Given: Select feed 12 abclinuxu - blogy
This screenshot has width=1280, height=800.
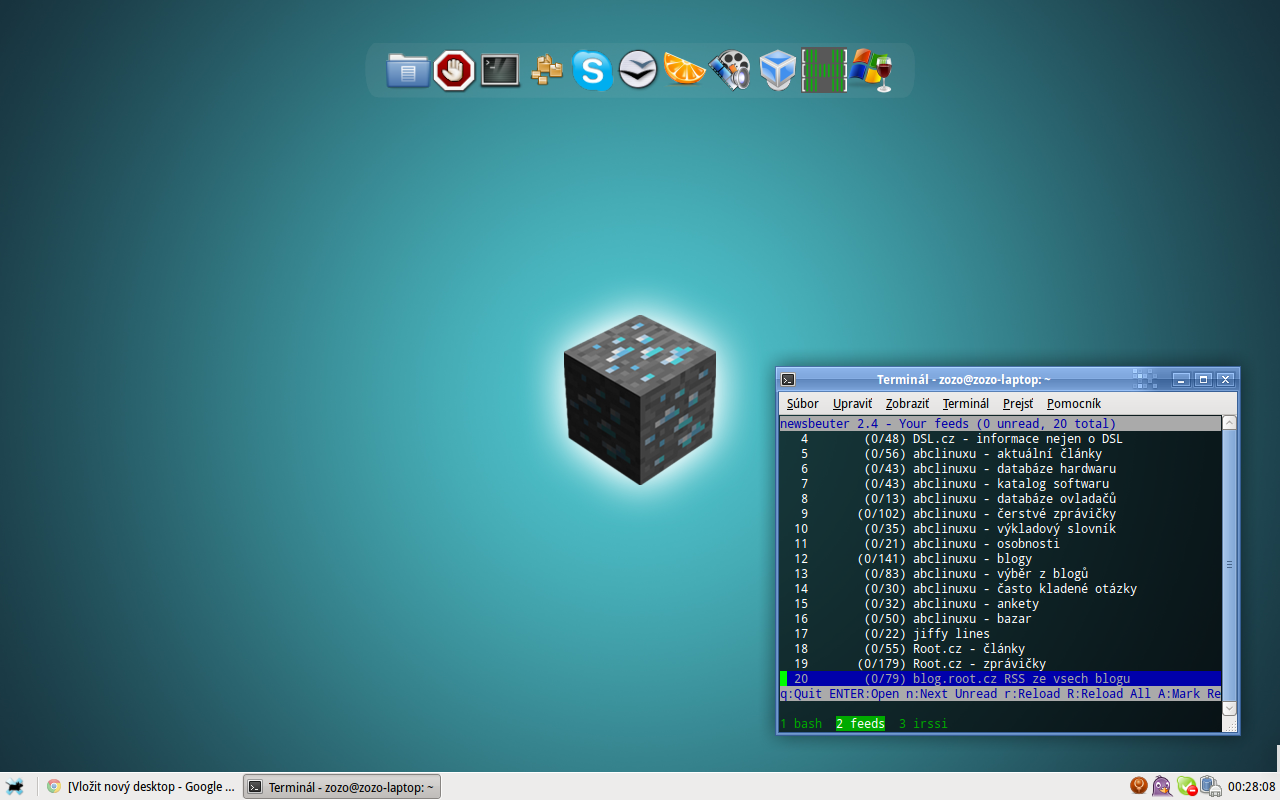Looking at the screenshot, I should [x=1000, y=559].
